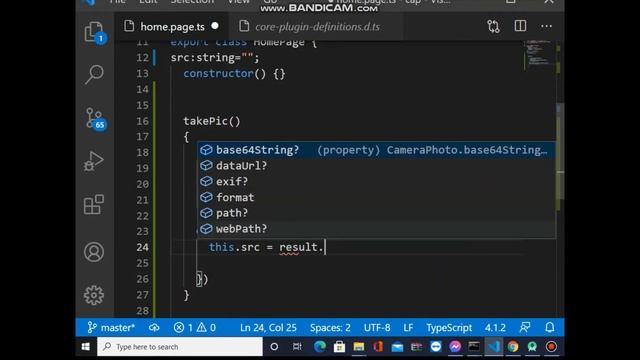Open Office from the taskbar
Screen dimensions: 640x360
pos(378,347)
